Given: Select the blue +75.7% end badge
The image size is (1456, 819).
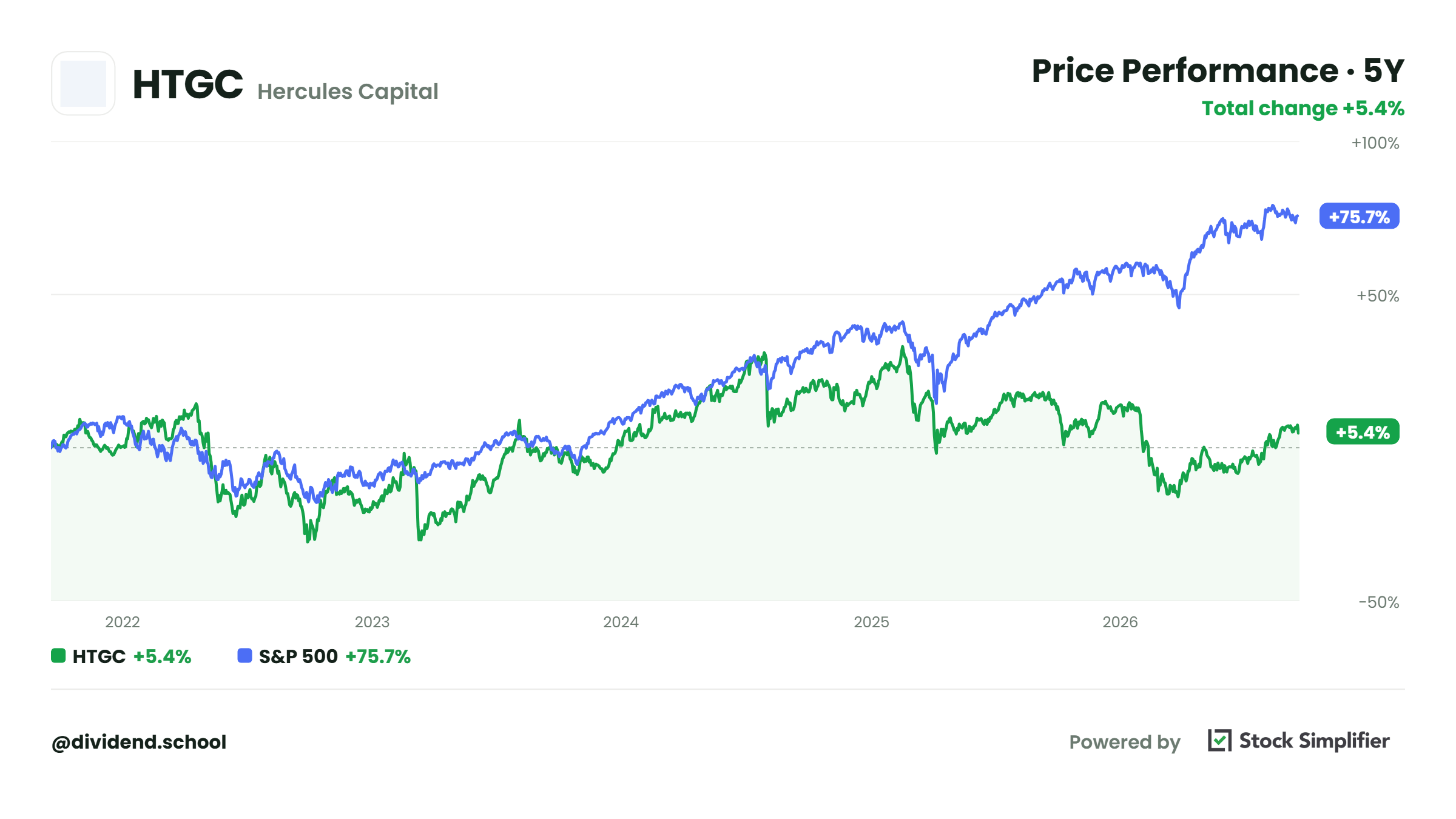Looking at the screenshot, I should point(1359,217).
